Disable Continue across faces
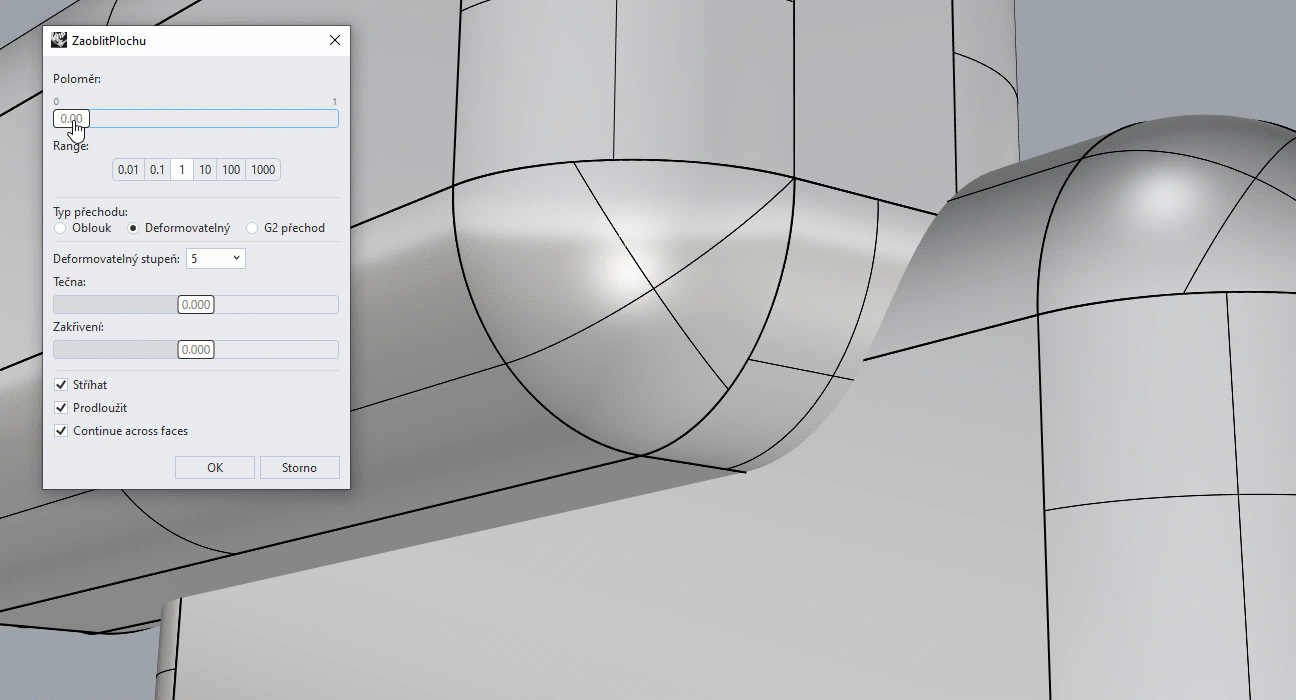Viewport: 1296px width, 700px height. point(62,431)
